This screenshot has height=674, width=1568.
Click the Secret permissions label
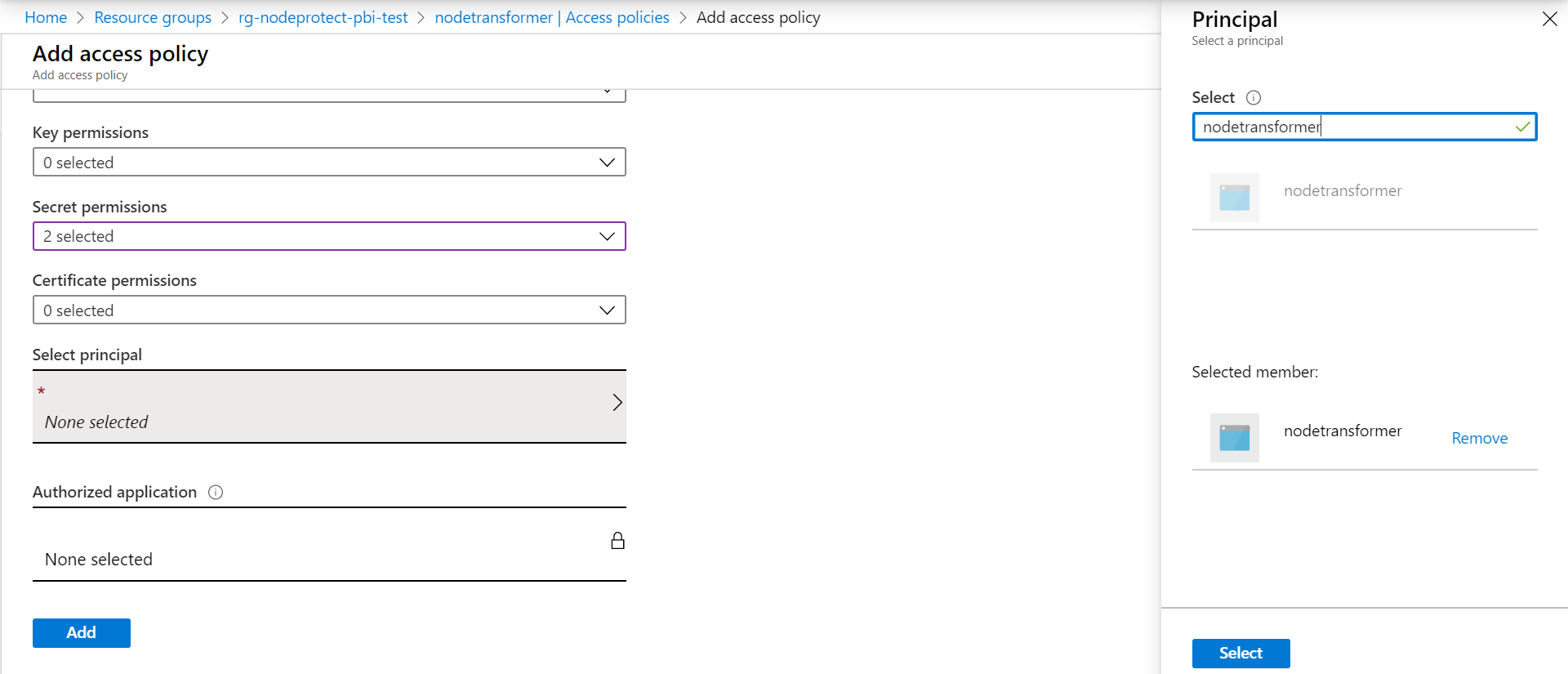pos(100,207)
